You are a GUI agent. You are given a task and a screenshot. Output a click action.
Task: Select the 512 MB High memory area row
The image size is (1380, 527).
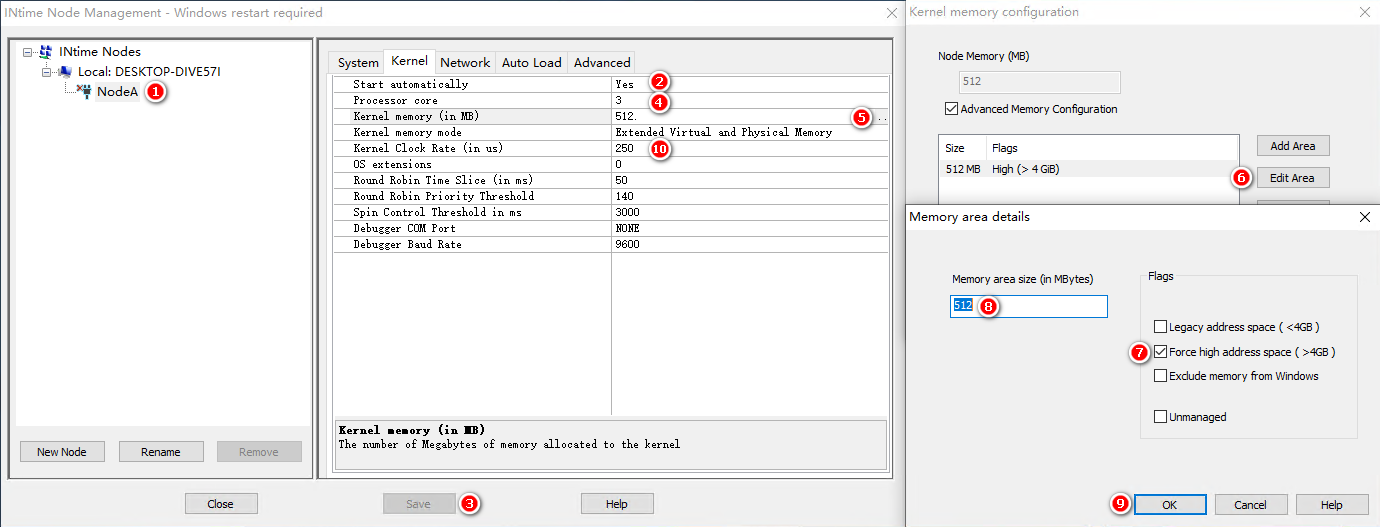coord(1089,169)
